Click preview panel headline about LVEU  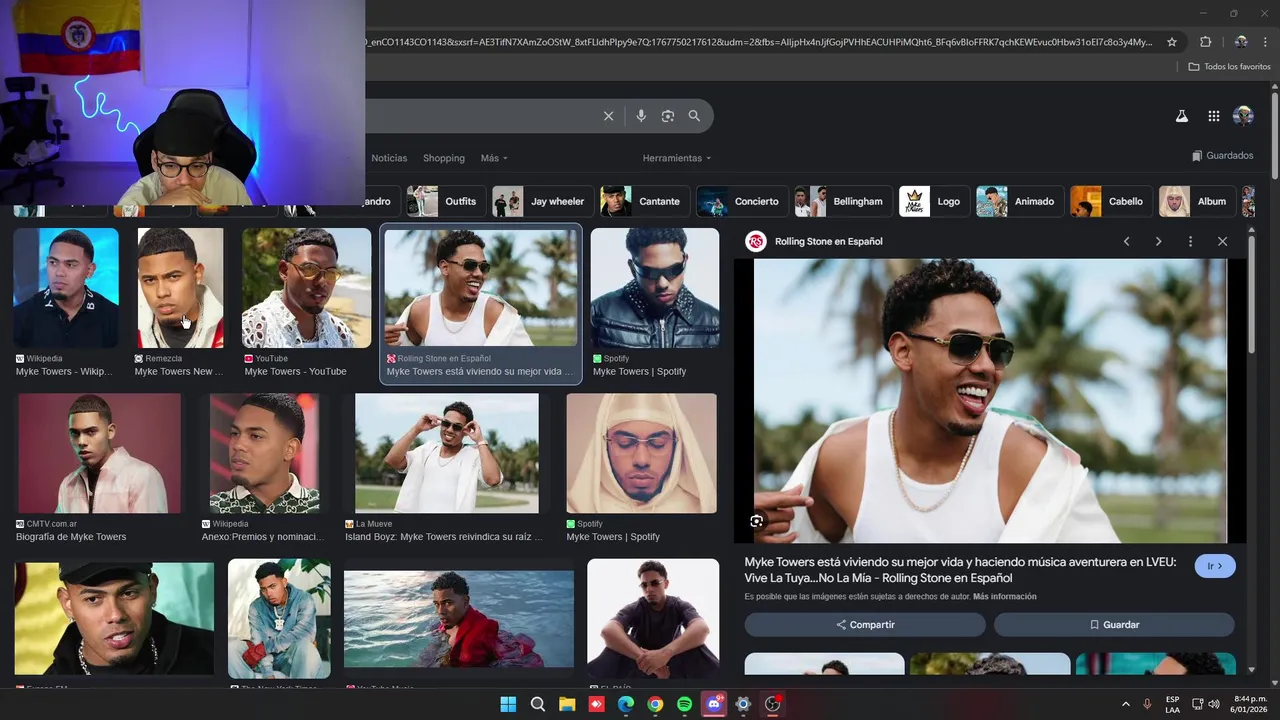click(x=960, y=570)
